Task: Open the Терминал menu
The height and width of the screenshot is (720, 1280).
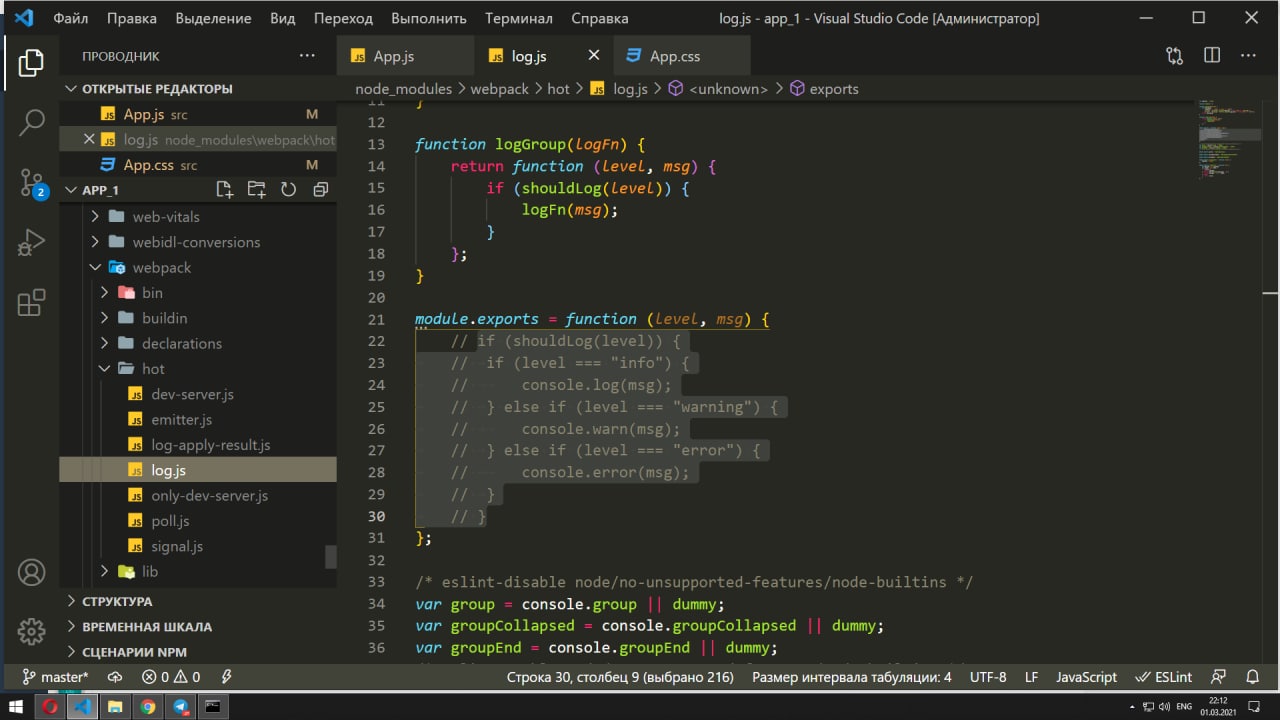Action: pyautogui.click(x=518, y=18)
